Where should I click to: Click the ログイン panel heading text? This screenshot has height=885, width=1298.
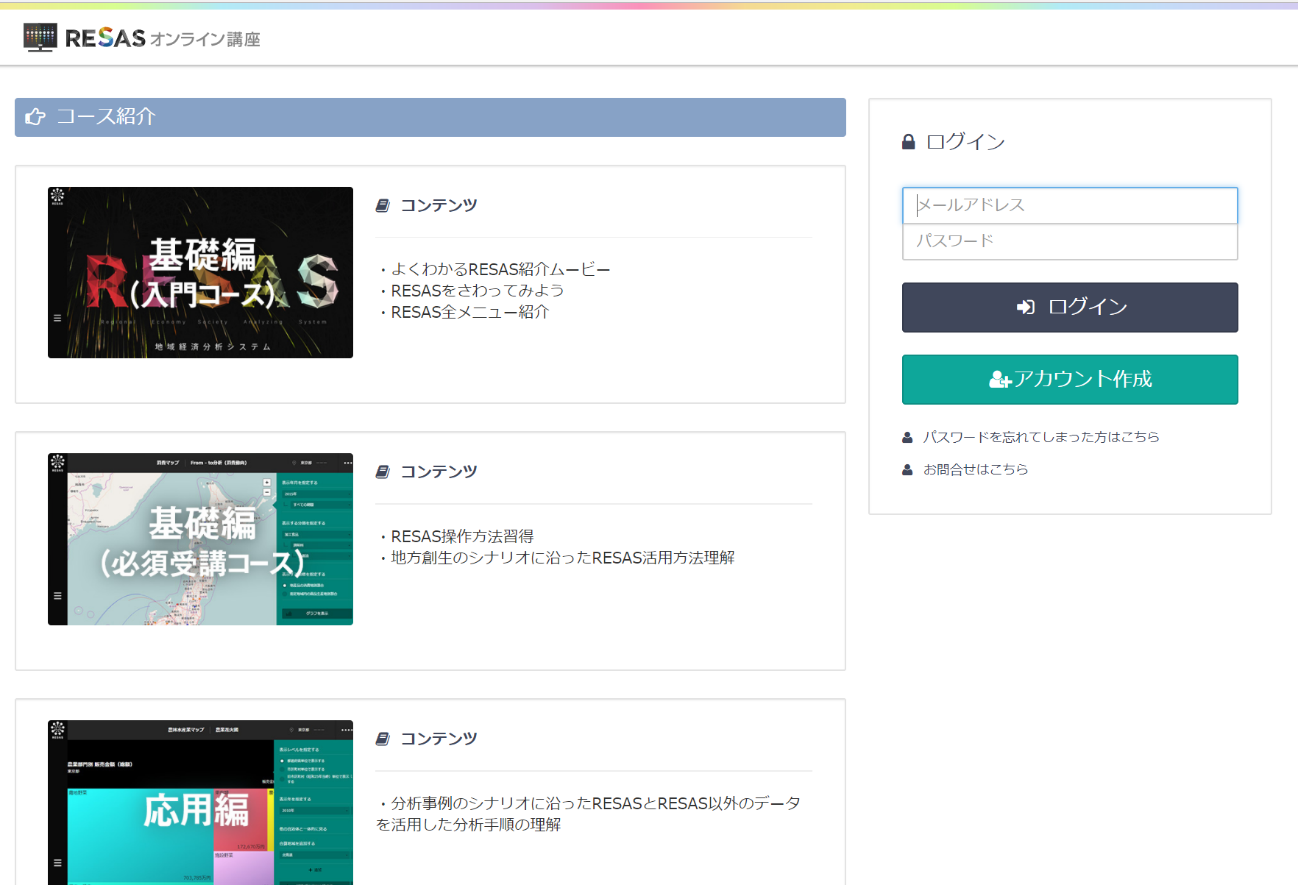tap(965, 142)
